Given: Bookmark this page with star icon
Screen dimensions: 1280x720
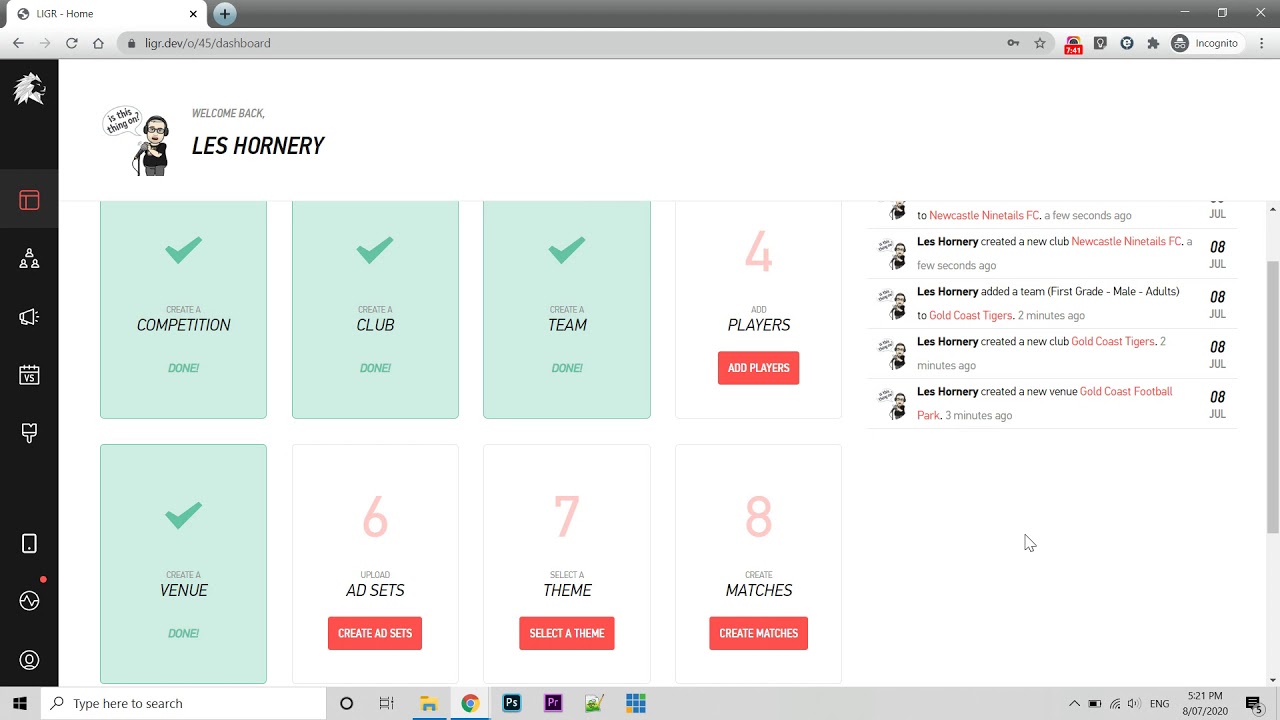Looking at the screenshot, I should click(1040, 43).
